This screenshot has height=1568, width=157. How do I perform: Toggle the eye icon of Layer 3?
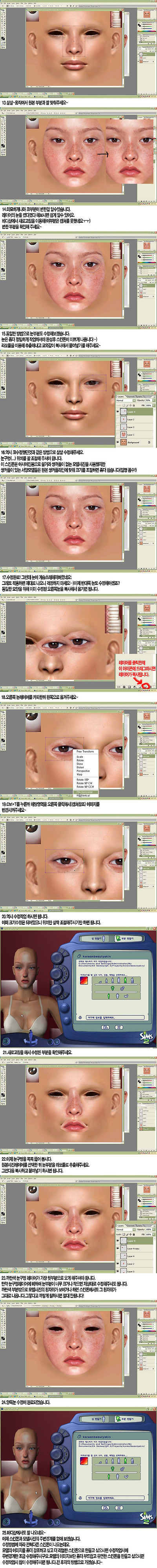point(117,427)
